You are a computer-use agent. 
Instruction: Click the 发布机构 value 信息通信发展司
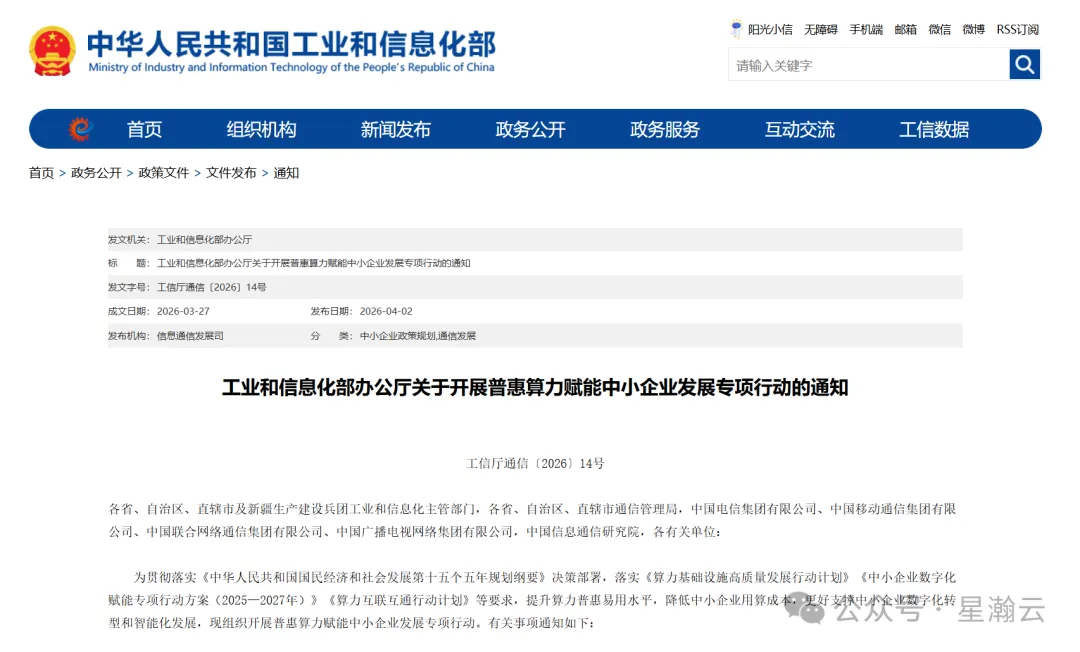(x=190, y=336)
